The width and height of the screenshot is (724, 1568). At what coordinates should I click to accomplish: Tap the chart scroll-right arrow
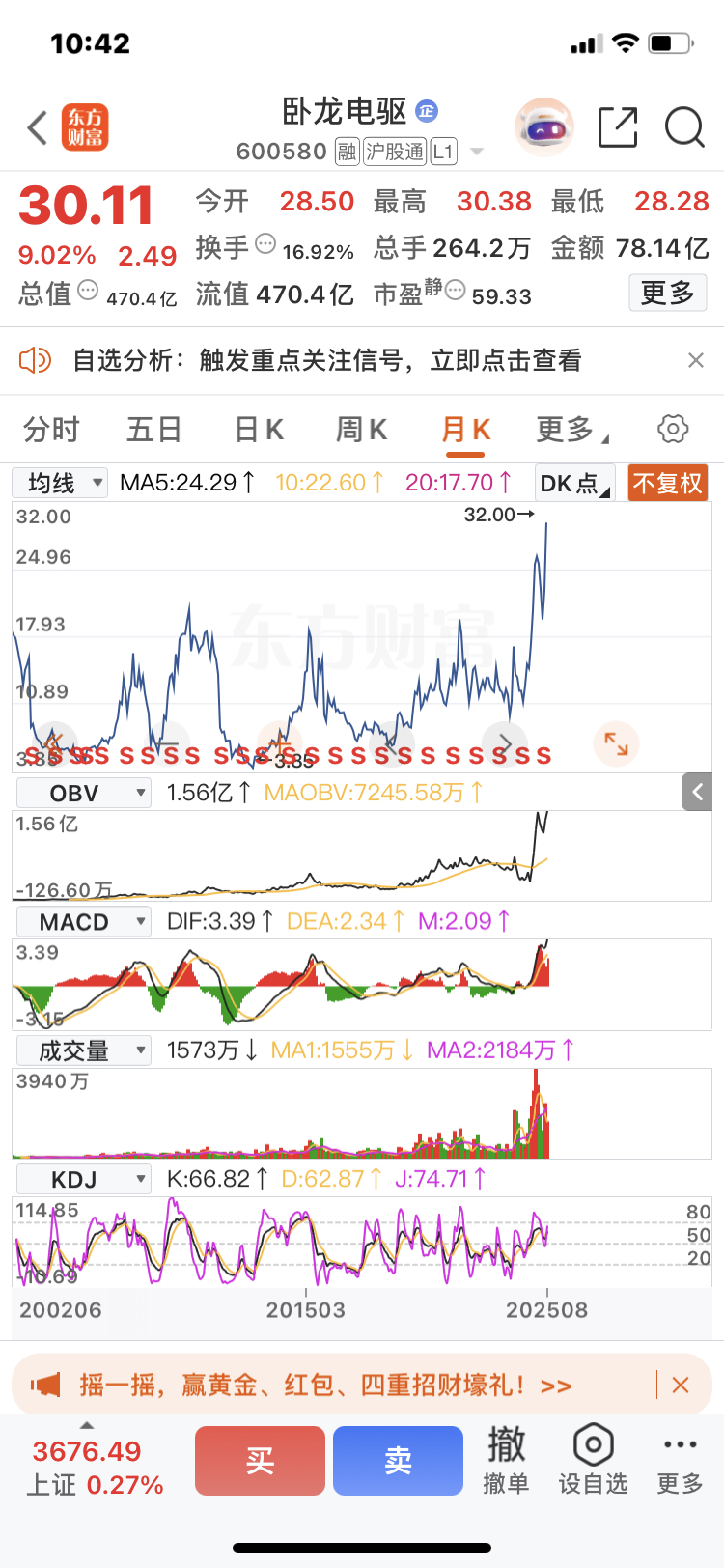coord(505,743)
